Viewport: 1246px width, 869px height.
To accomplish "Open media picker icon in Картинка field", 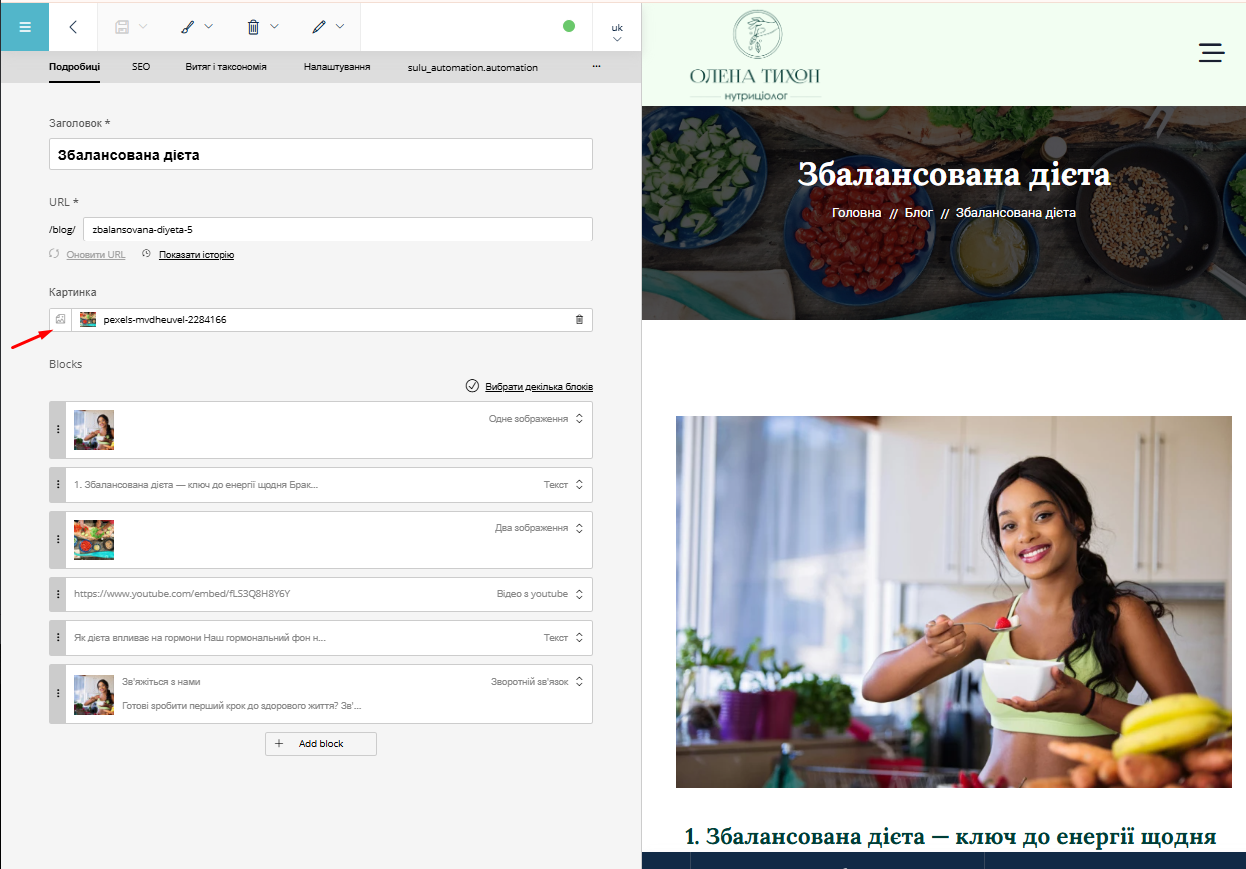I will (x=60, y=319).
